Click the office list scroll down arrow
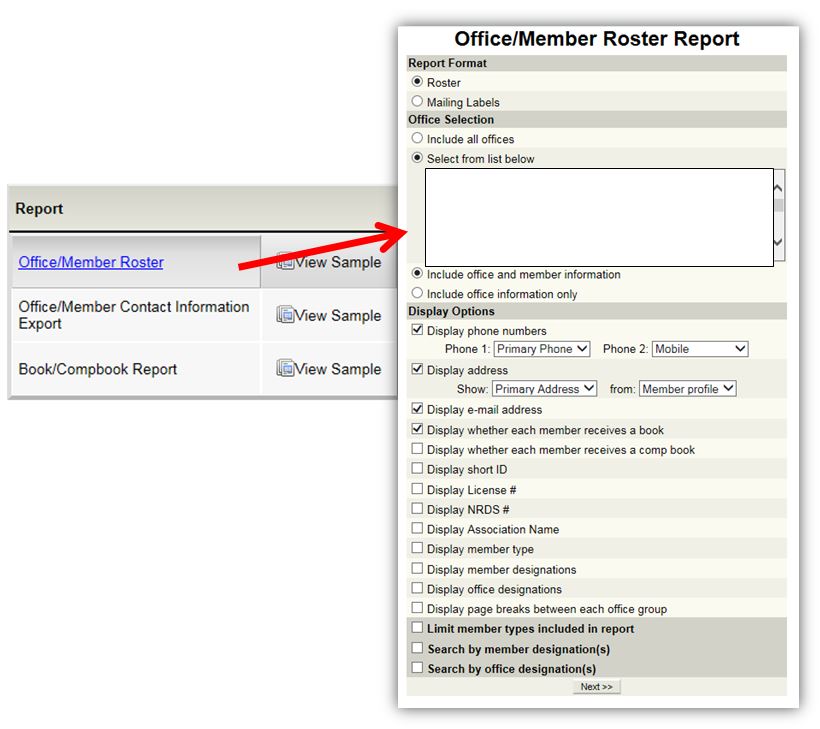Viewport: 820px width, 729px height. [x=779, y=242]
